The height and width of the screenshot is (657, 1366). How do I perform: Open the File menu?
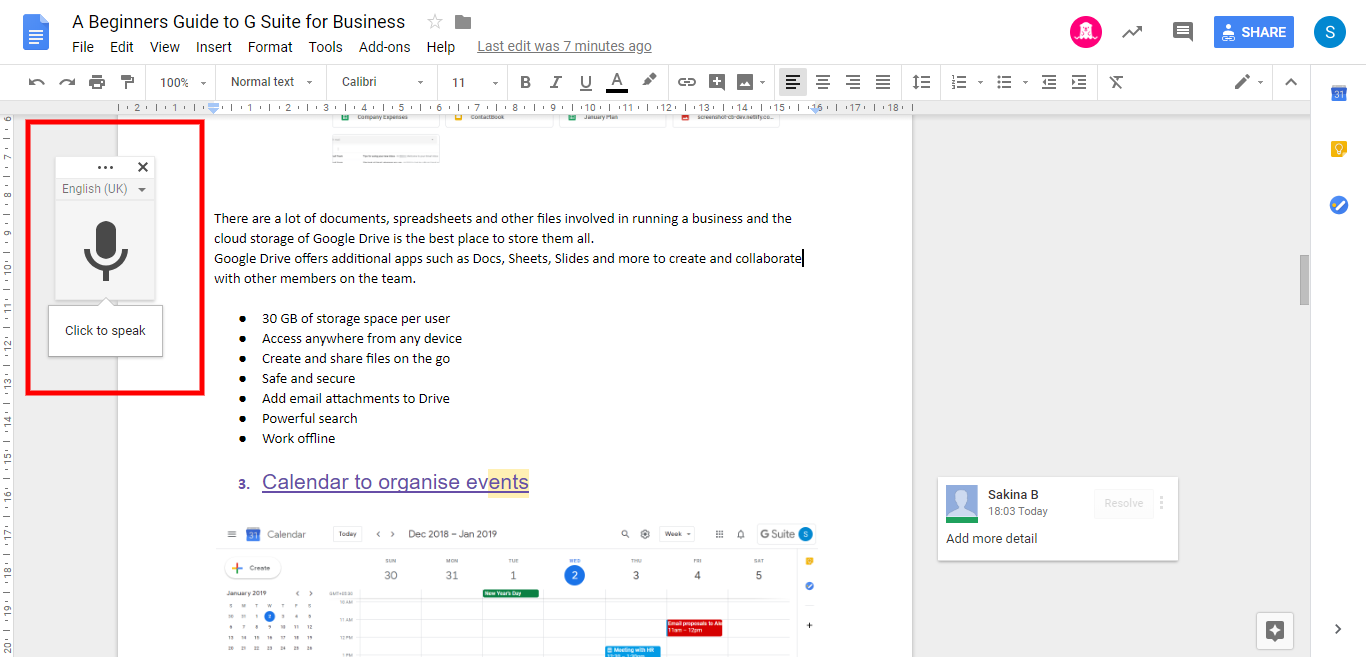coord(83,47)
